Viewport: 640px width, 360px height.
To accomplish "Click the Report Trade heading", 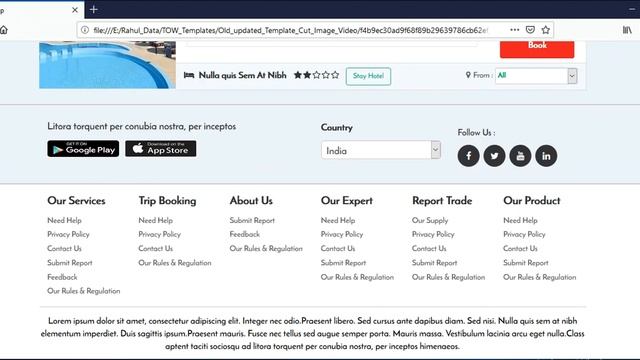I will 442,201.
